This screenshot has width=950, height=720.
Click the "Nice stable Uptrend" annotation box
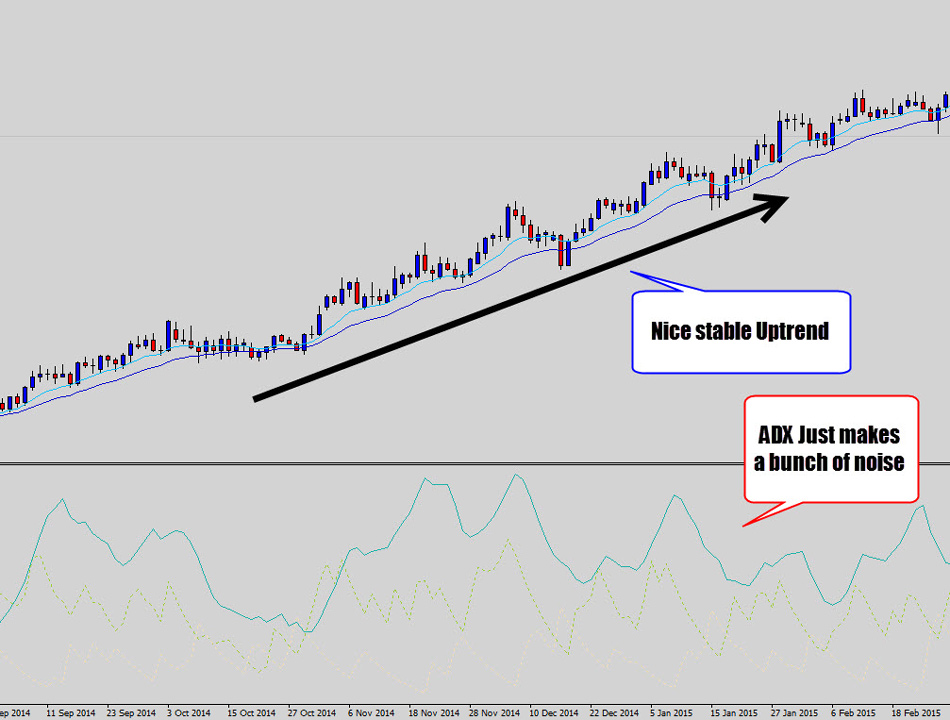[740, 332]
